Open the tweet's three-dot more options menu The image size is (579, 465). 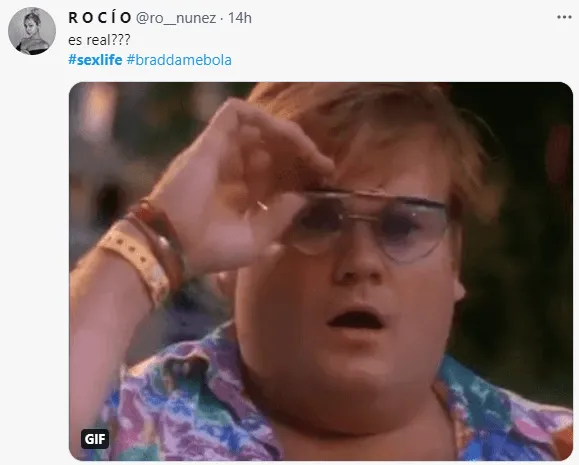[x=564, y=17]
